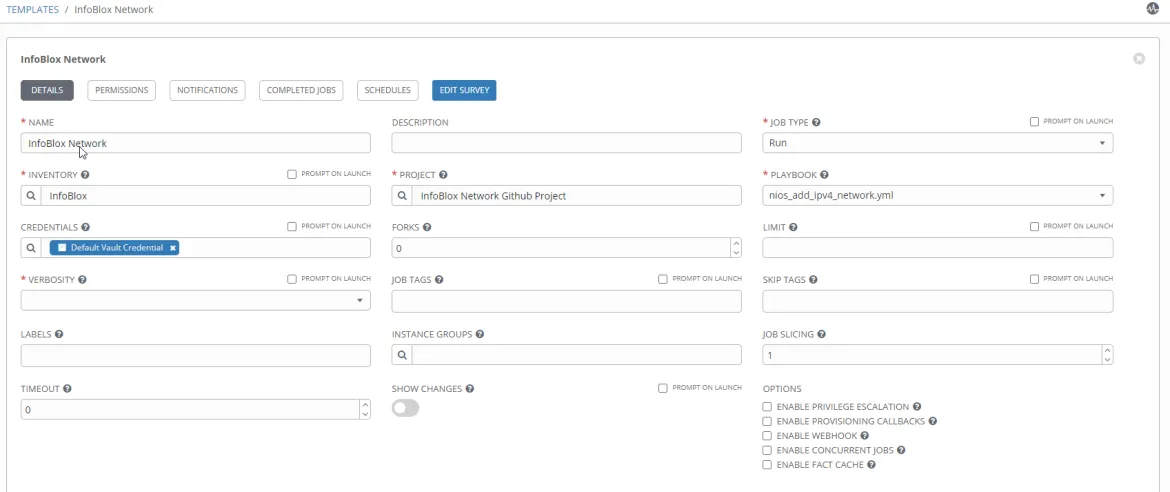Open instance groups lookup search icon
Image resolution: width=1170 pixels, height=492 pixels.
[x=402, y=355]
